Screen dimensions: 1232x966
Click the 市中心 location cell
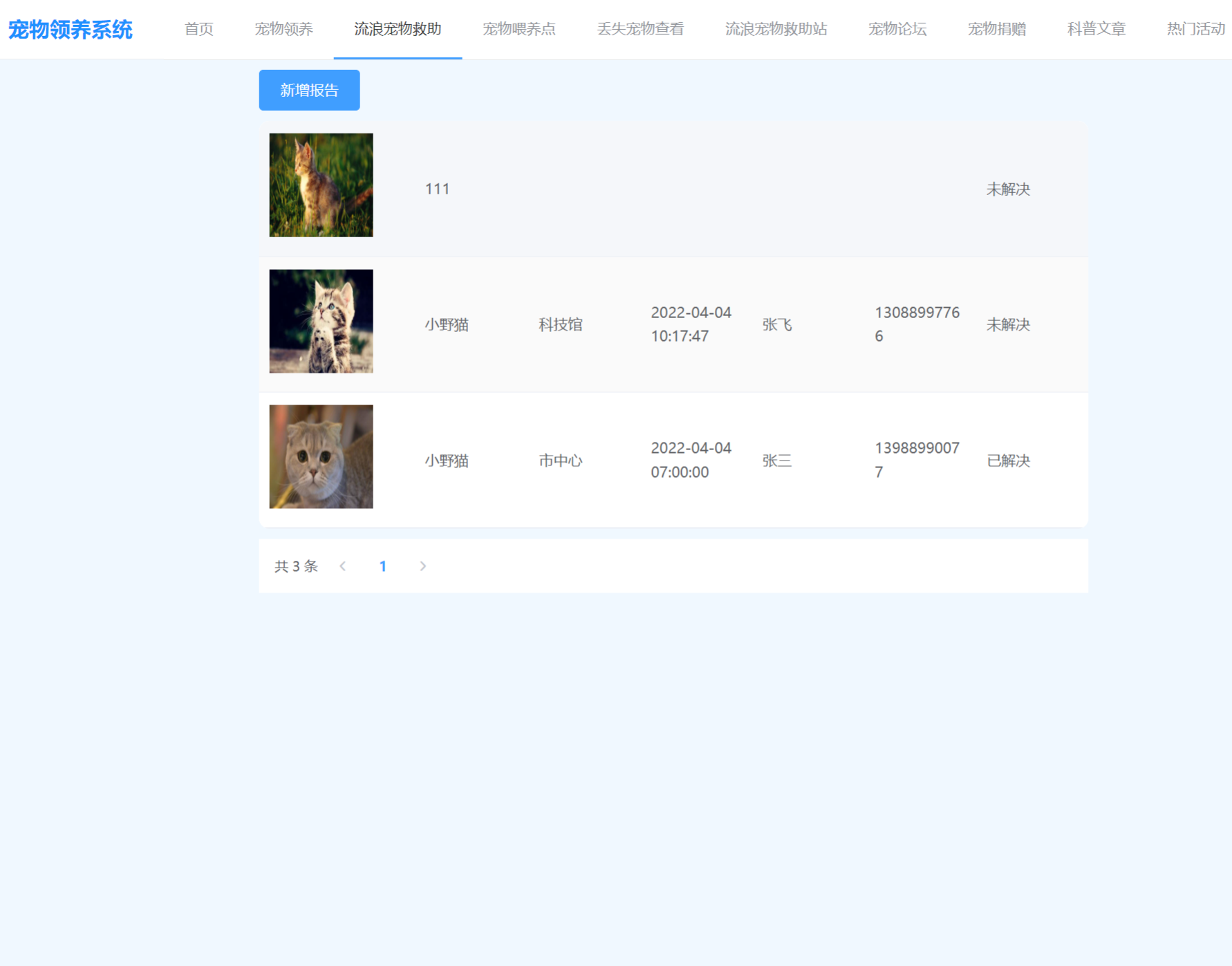coord(561,461)
